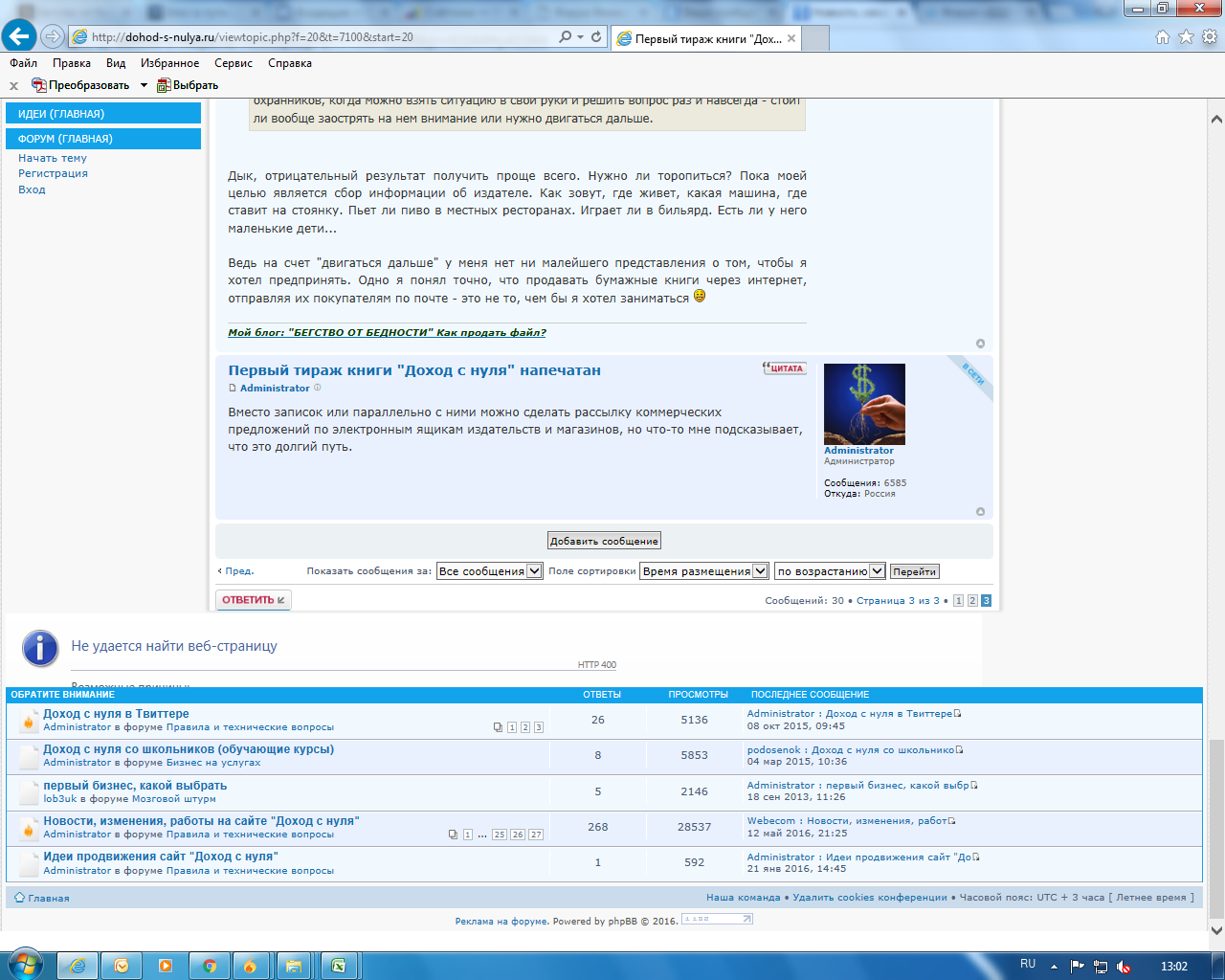Click the vertical scrollbar down arrow
Viewport: 1225px width, 980px height.
1216,929
